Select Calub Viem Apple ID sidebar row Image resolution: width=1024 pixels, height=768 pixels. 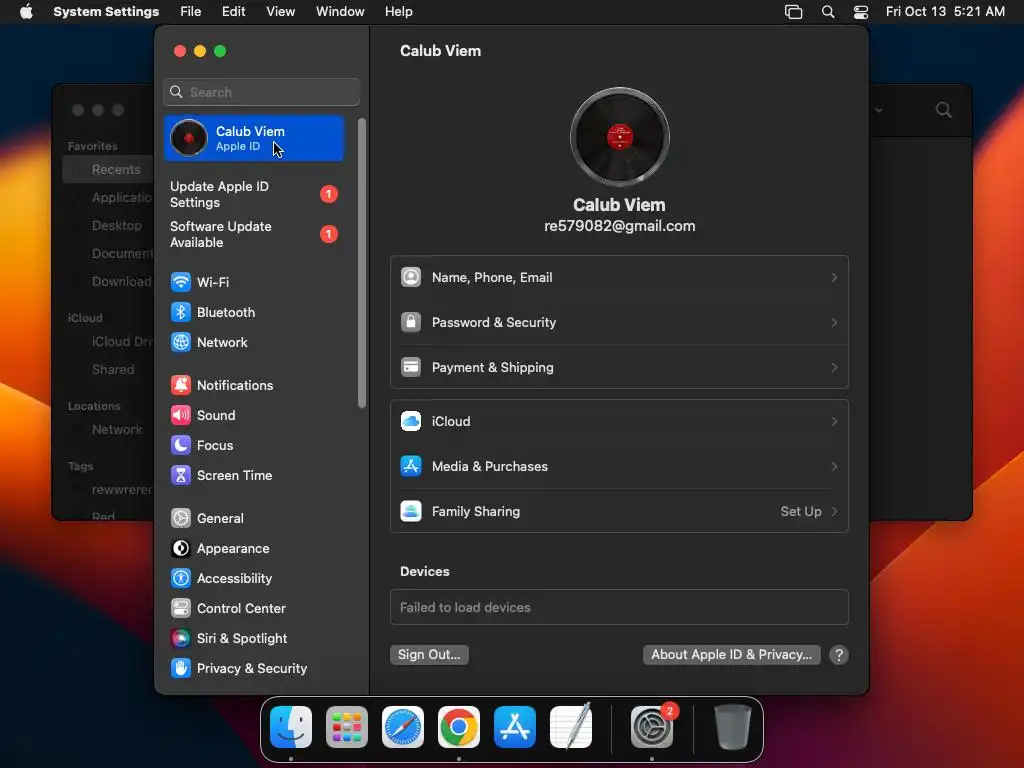[253, 138]
